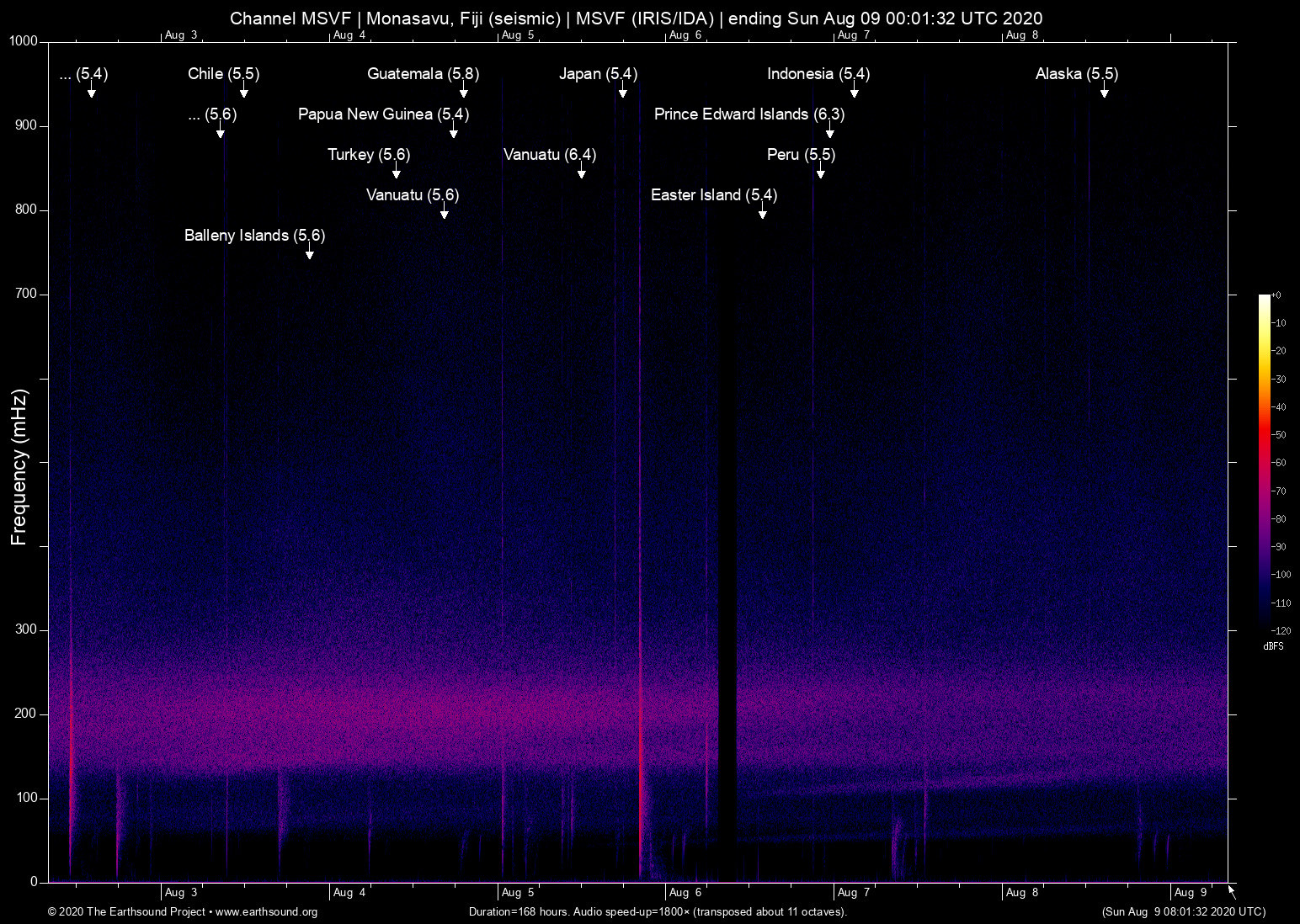The image size is (1300, 924).
Task: Click the "-50" value on the color scale
Action: pos(1278,435)
